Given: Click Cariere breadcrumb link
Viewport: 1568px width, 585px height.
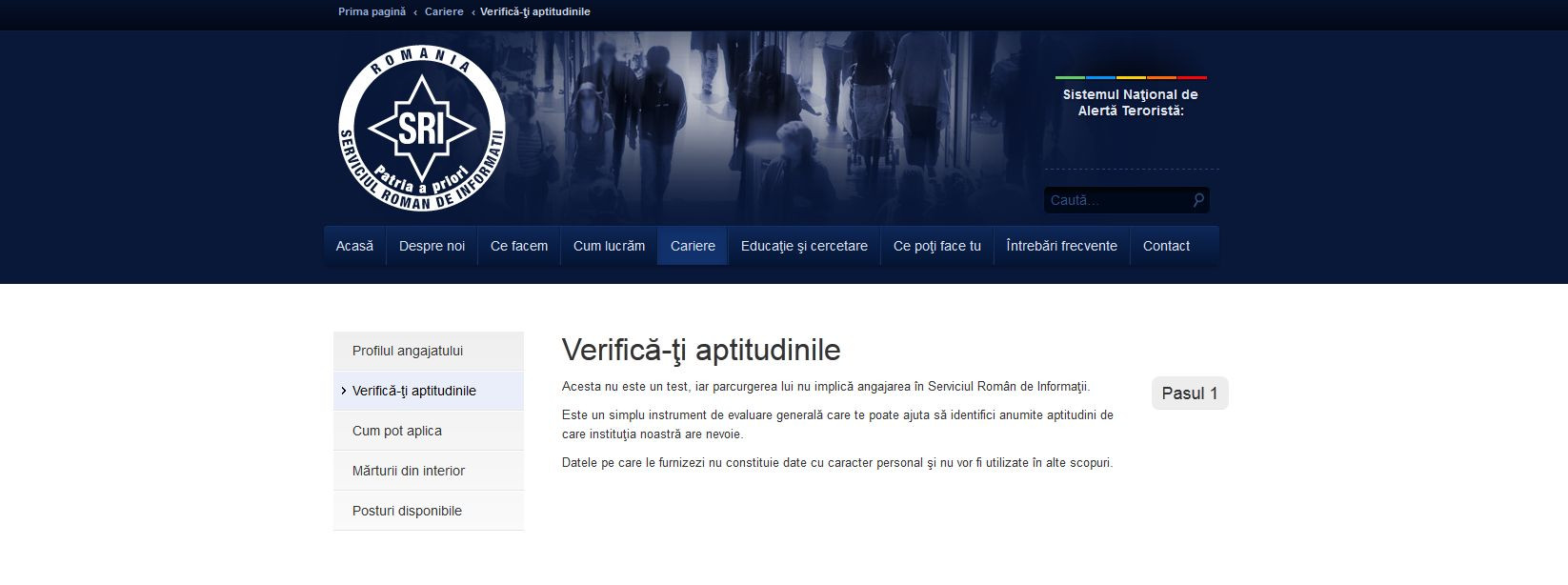Looking at the screenshot, I should pyautogui.click(x=444, y=11).
